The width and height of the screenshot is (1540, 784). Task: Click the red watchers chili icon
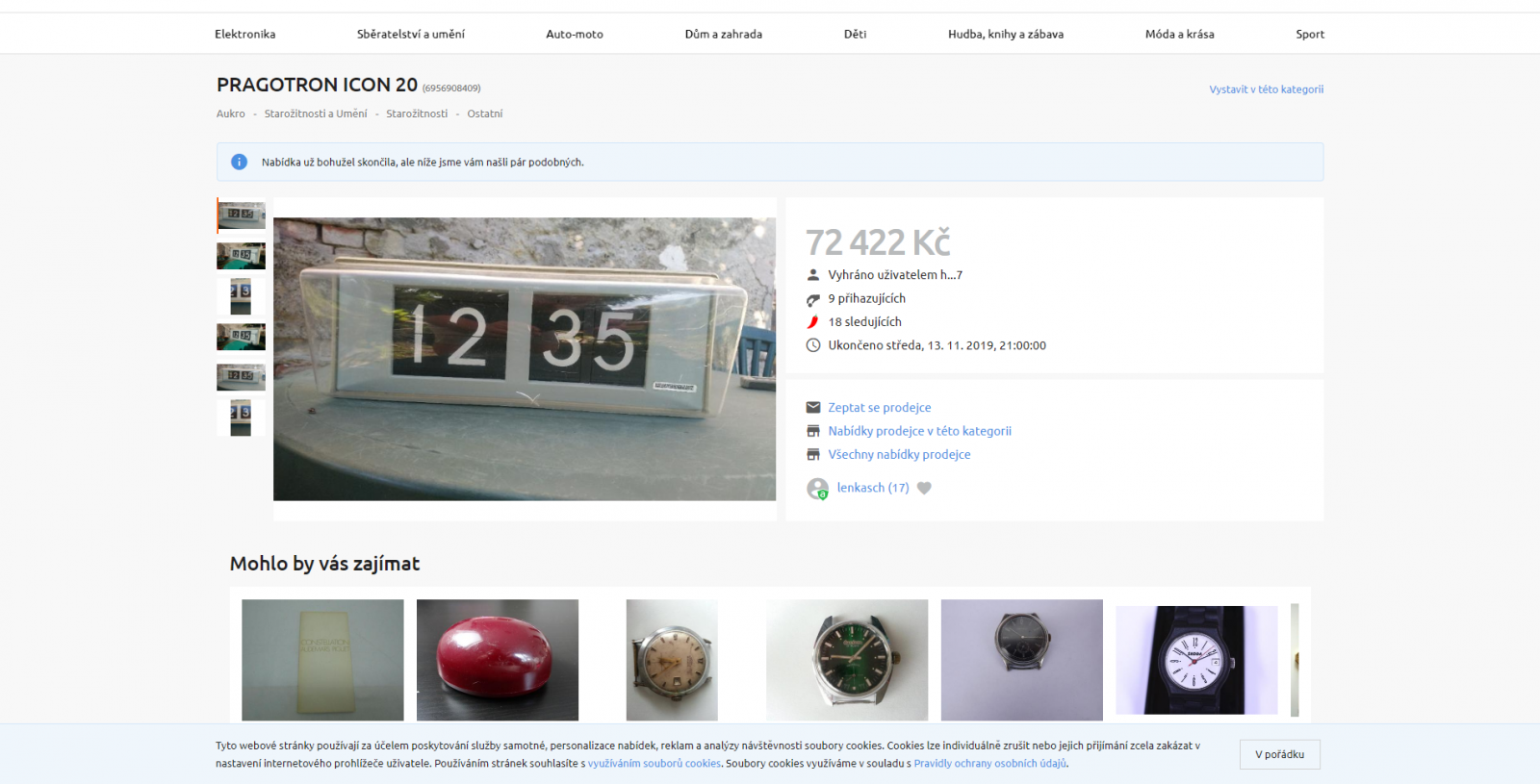click(x=813, y=322)
